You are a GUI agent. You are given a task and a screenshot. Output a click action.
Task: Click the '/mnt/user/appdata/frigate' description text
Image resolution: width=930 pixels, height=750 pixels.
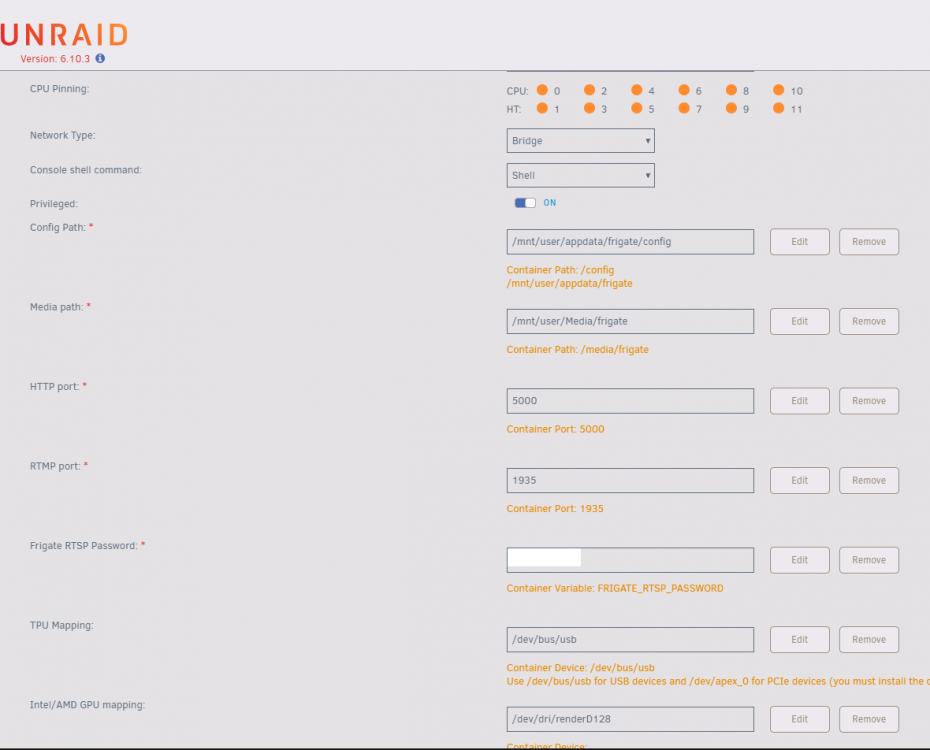pyautogui.click(x=569, y=283)
